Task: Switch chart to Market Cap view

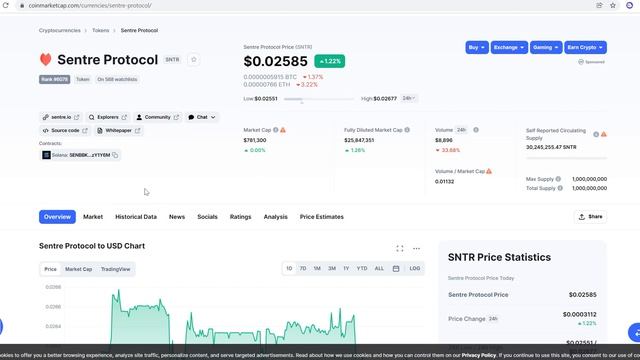Action: (x=78, y=269)
